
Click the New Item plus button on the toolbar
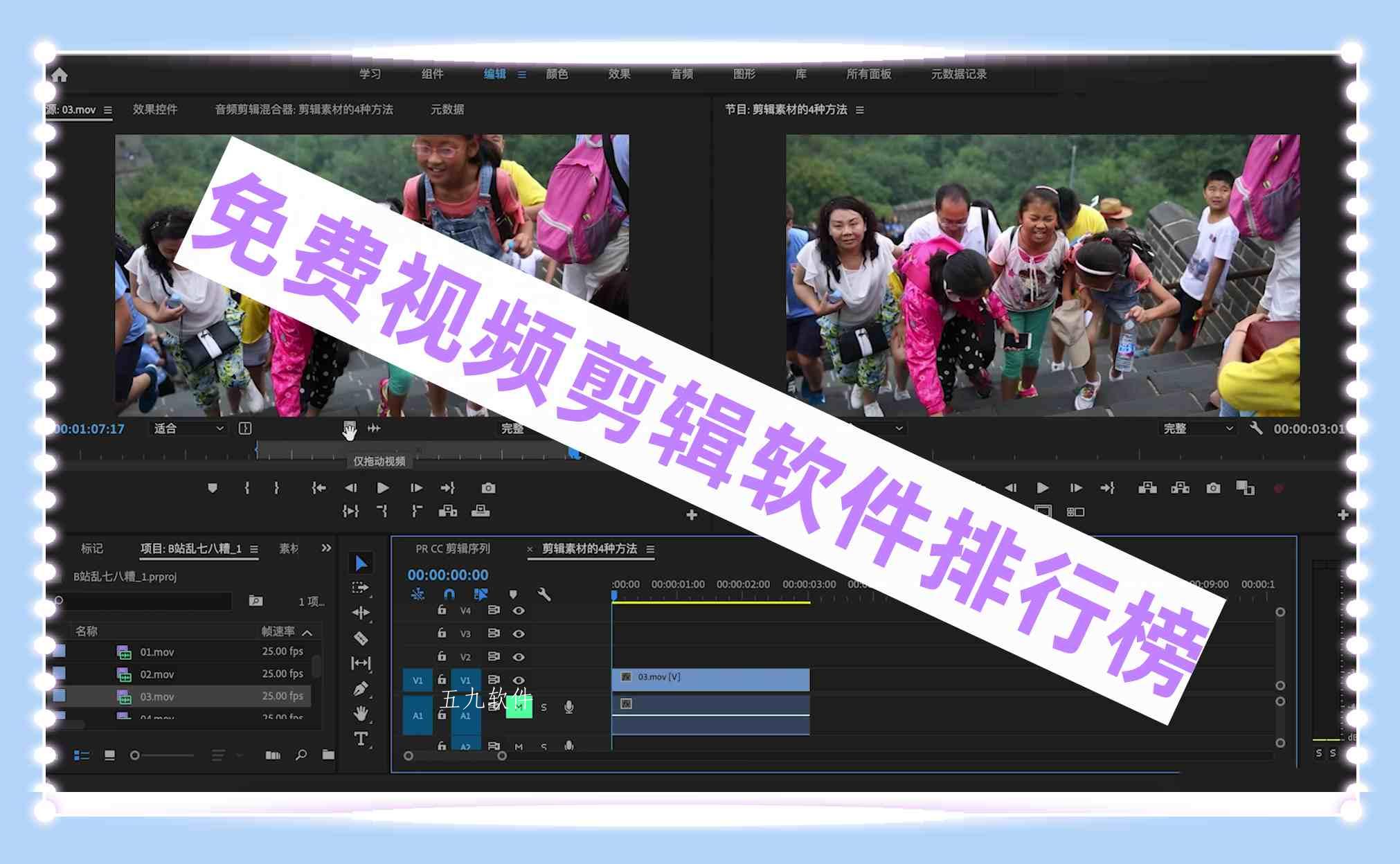tap(691, 514)
